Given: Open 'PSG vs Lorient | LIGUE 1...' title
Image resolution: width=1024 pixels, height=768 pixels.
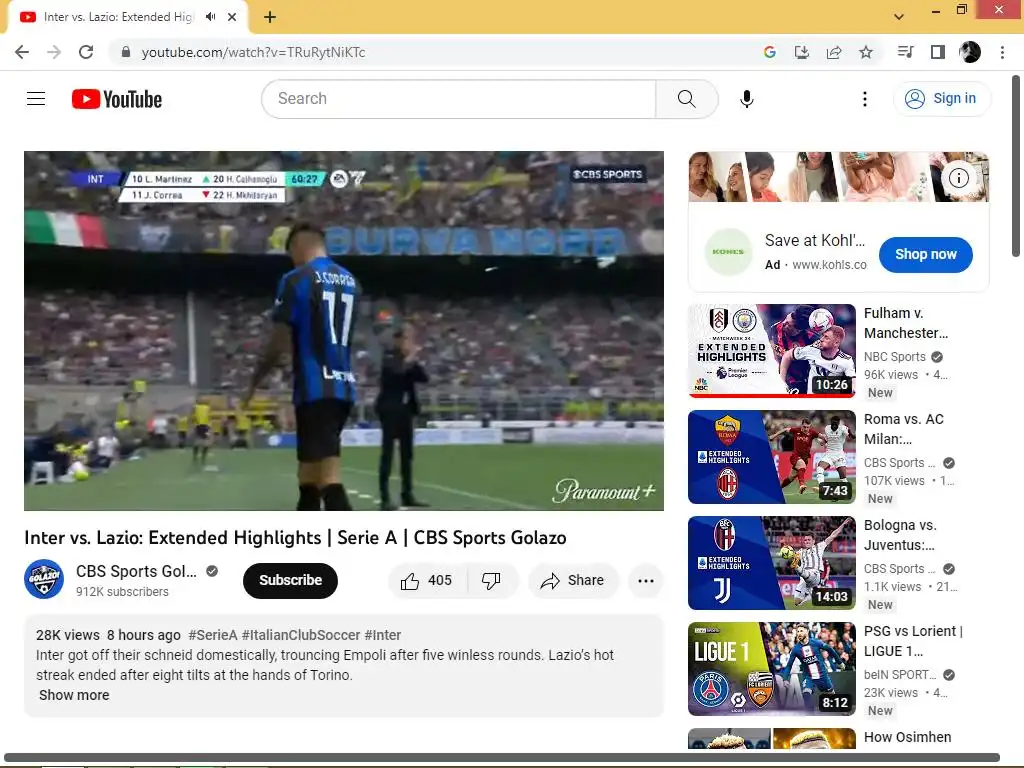Looking at the screenshot, I should tap(913, 641).
